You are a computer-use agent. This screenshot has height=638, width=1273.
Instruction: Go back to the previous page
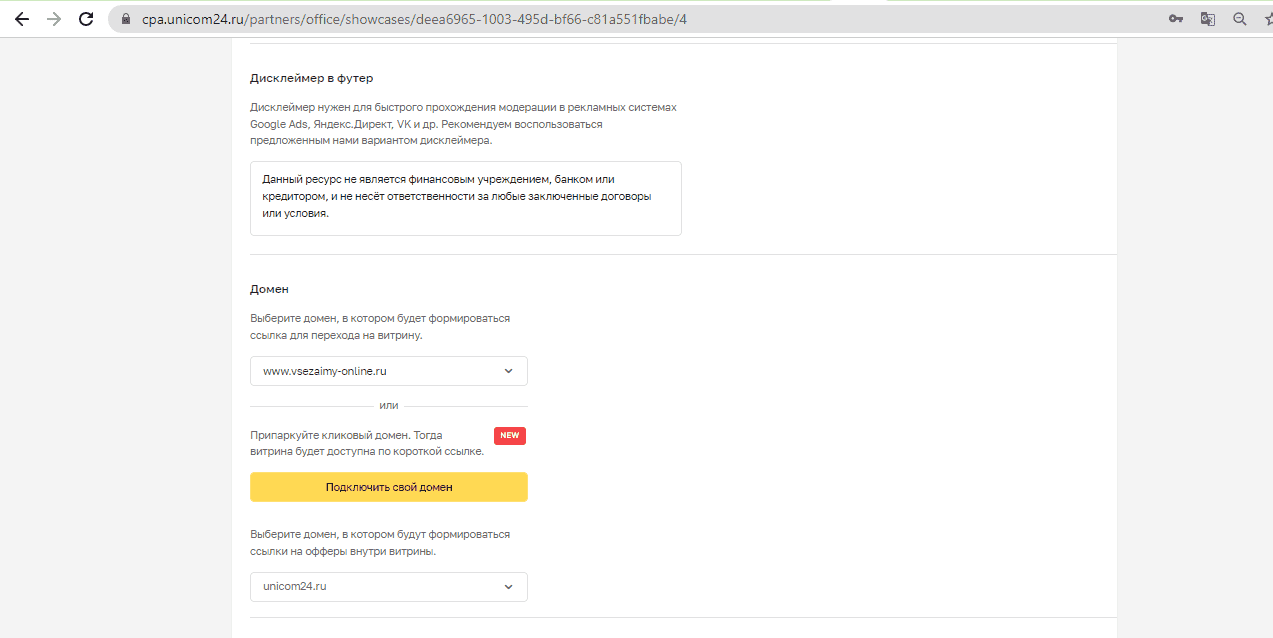[22, 19]
